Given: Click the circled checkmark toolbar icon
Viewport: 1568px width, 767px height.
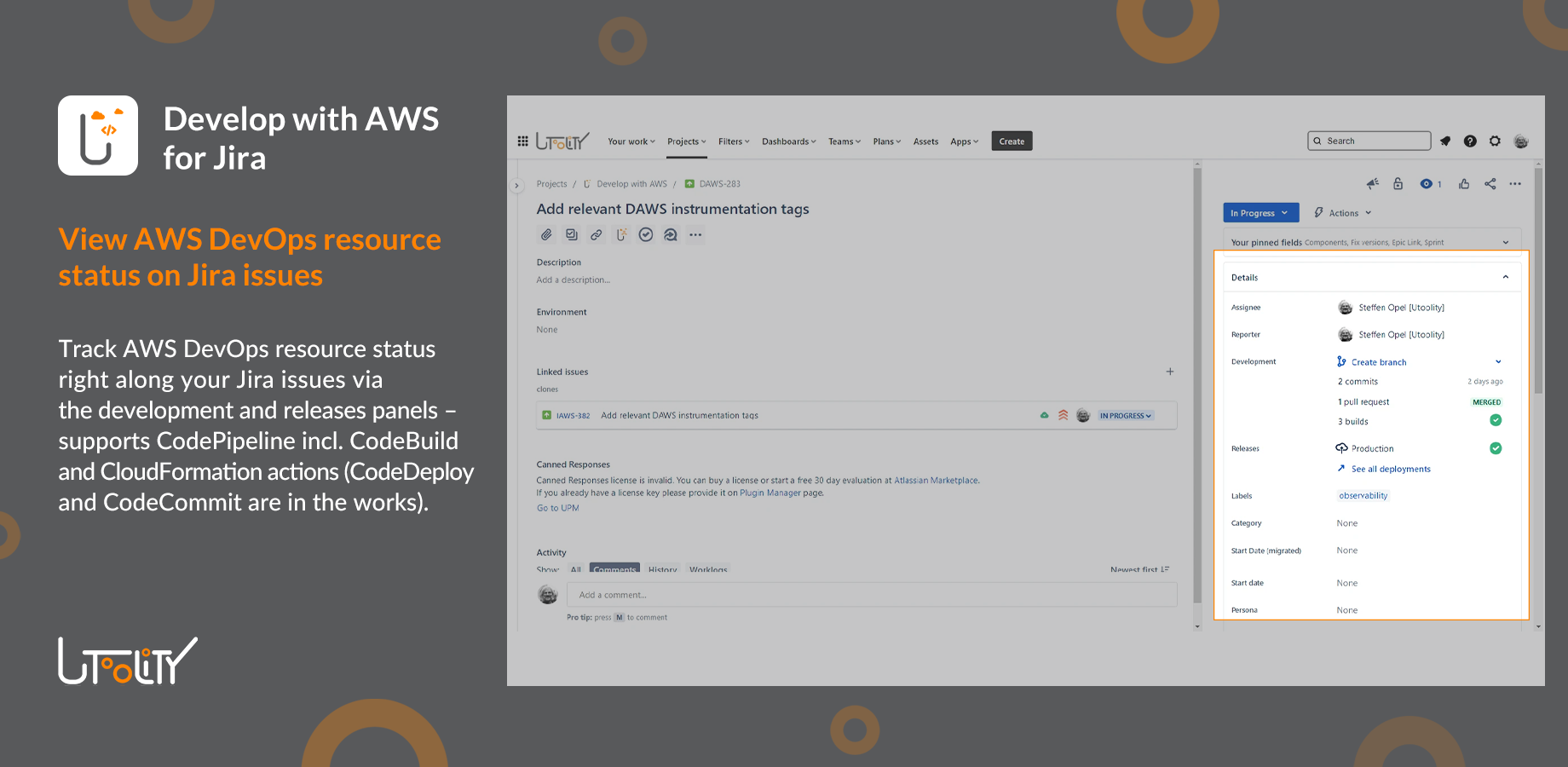Looking at the screenshot, I should coord(646,235).
